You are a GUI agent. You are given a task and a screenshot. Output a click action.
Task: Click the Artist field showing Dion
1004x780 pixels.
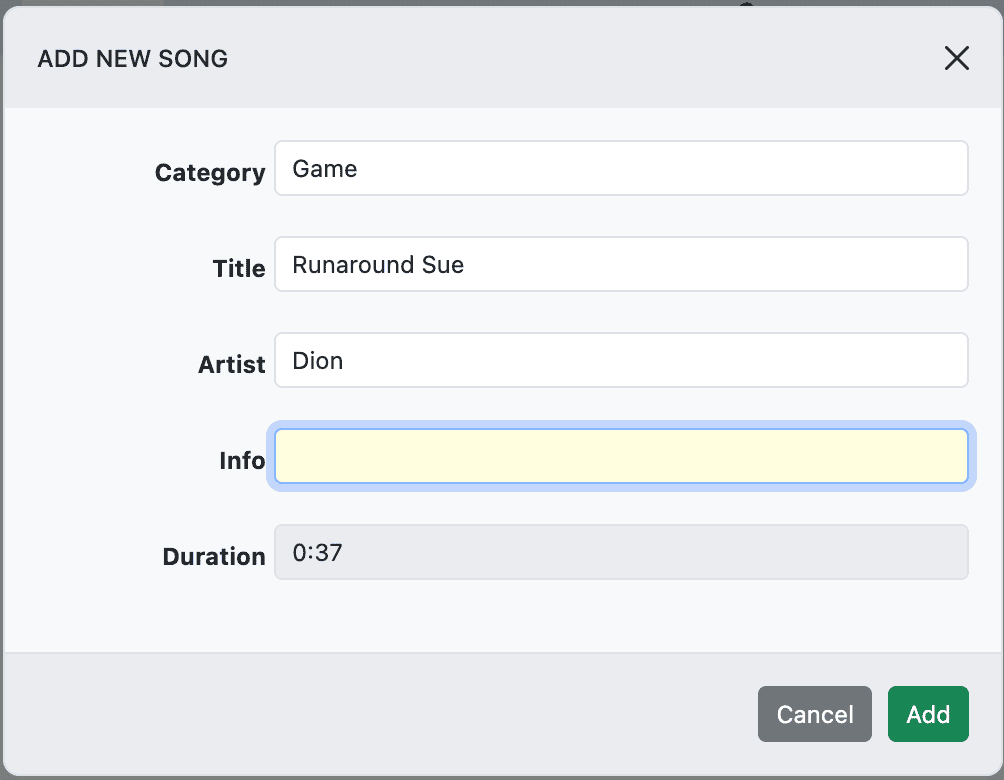pos(620,360)
